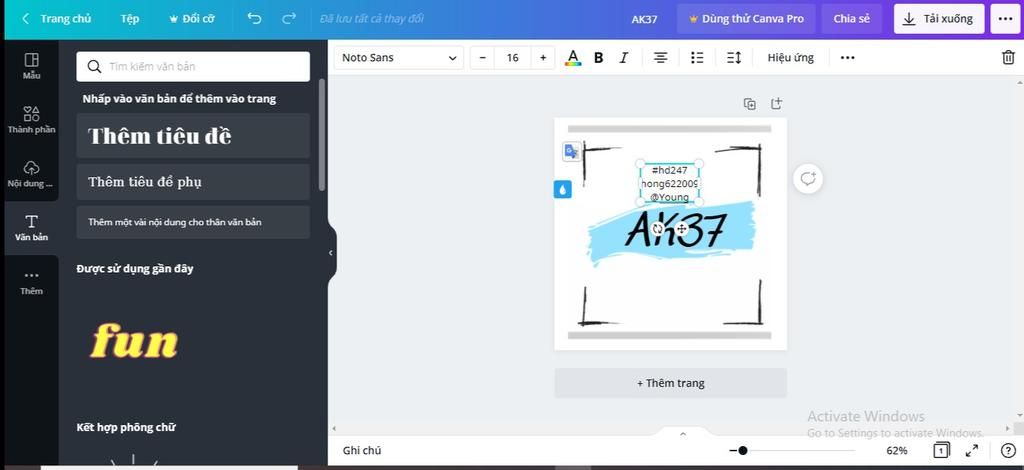Open the Tệp file menu
1024x470 pixels.
(x=130, y=19)
